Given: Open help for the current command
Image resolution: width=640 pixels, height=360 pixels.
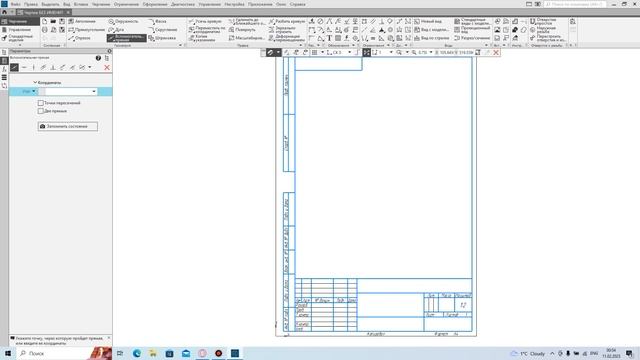Looking at the screenshot, I should coord(98,58).
